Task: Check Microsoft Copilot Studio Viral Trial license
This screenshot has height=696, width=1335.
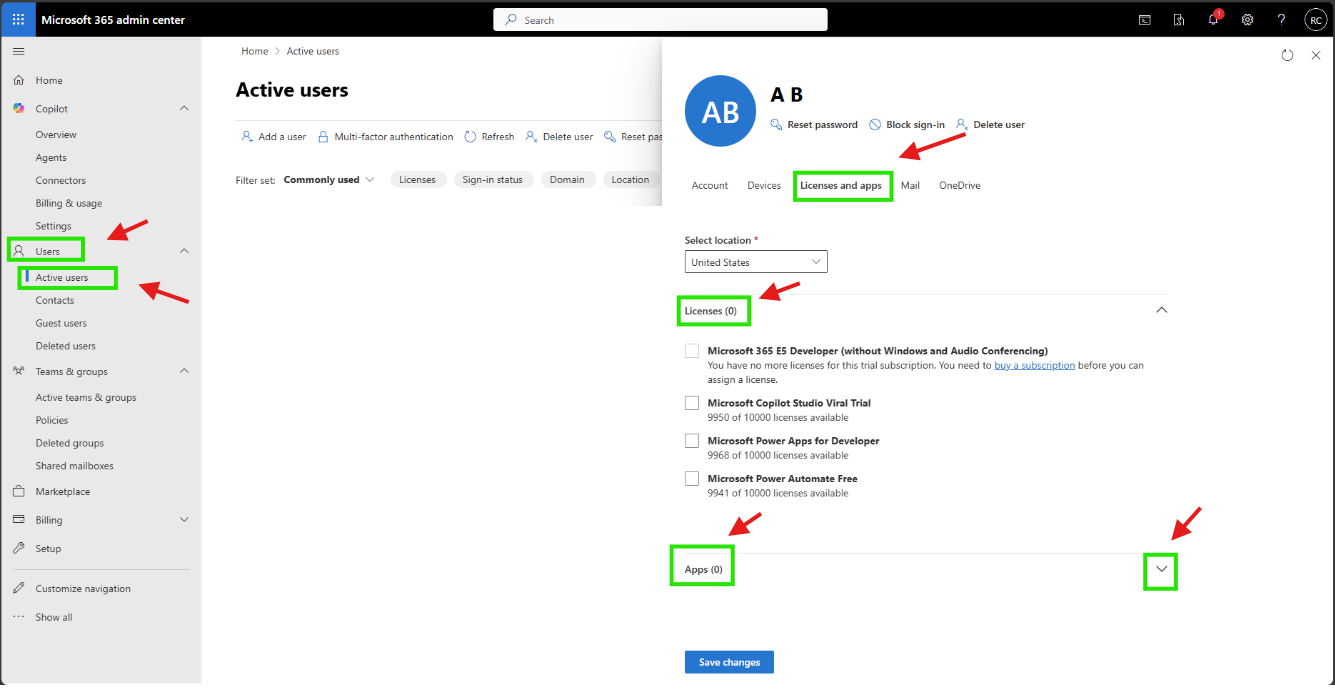Action: tap(692, 403)
